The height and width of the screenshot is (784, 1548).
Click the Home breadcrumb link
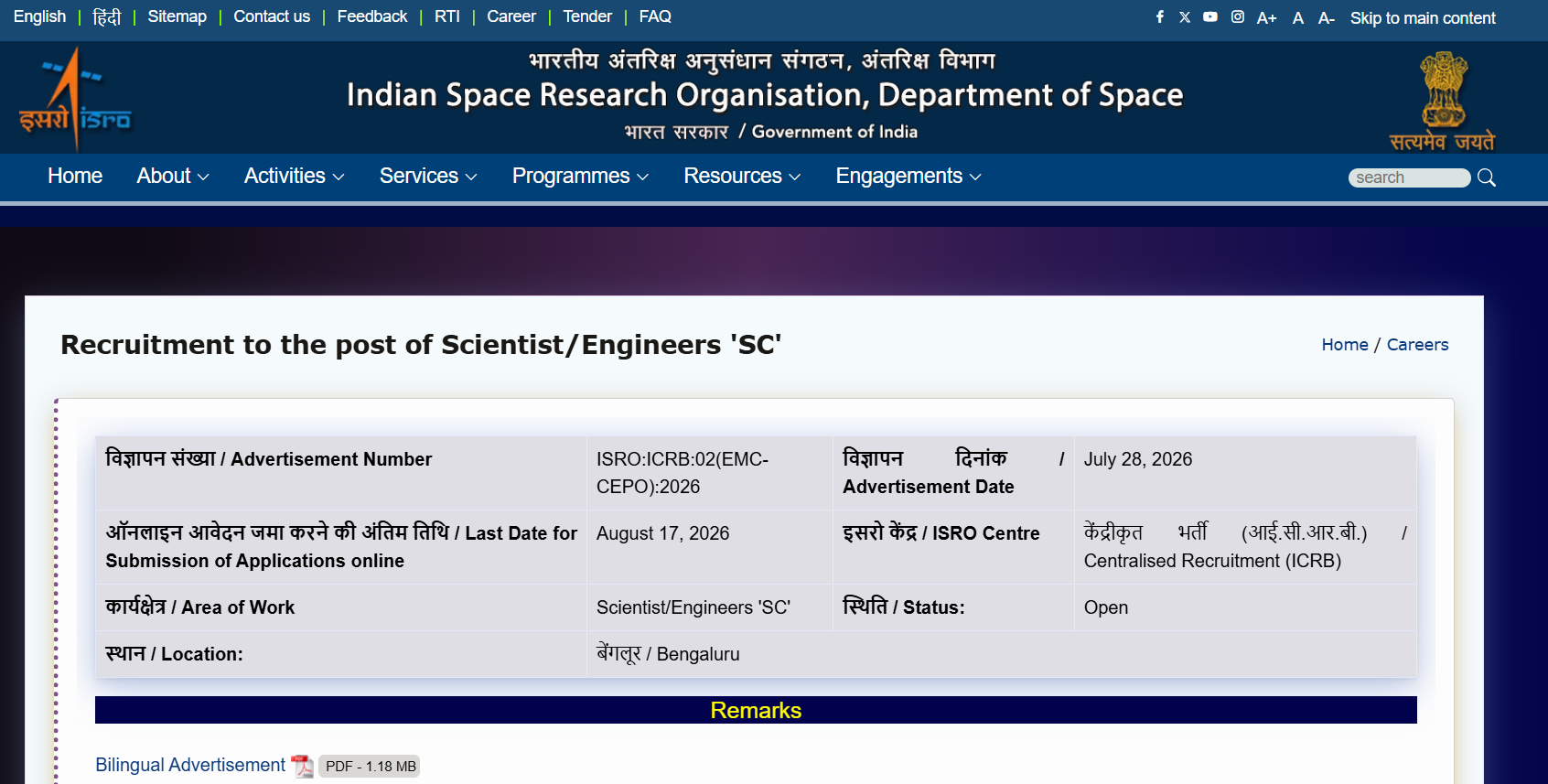tap(1345, 345)
